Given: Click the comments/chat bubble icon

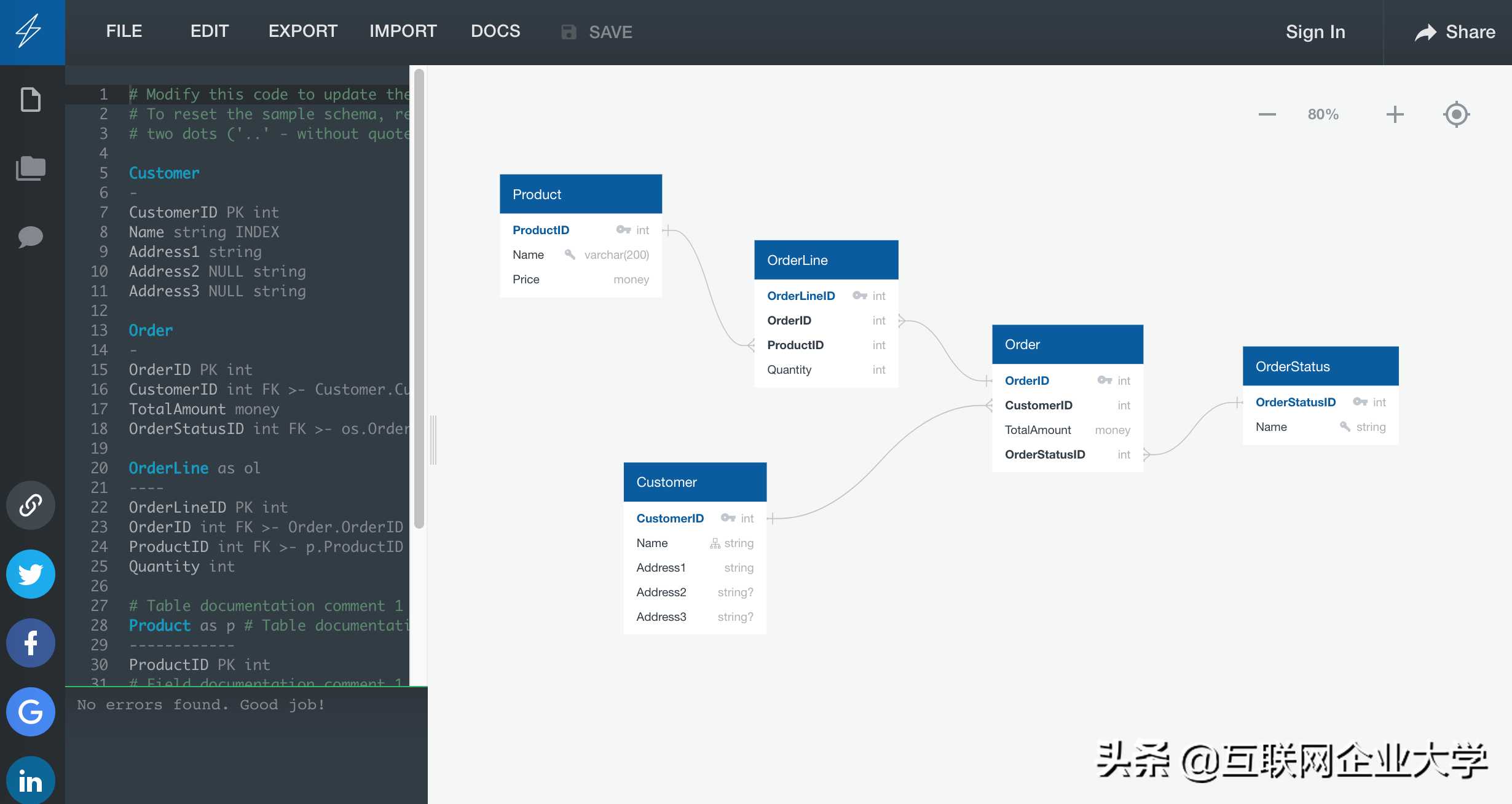Looking at the screenshot, I should click(x=30, y=238).
